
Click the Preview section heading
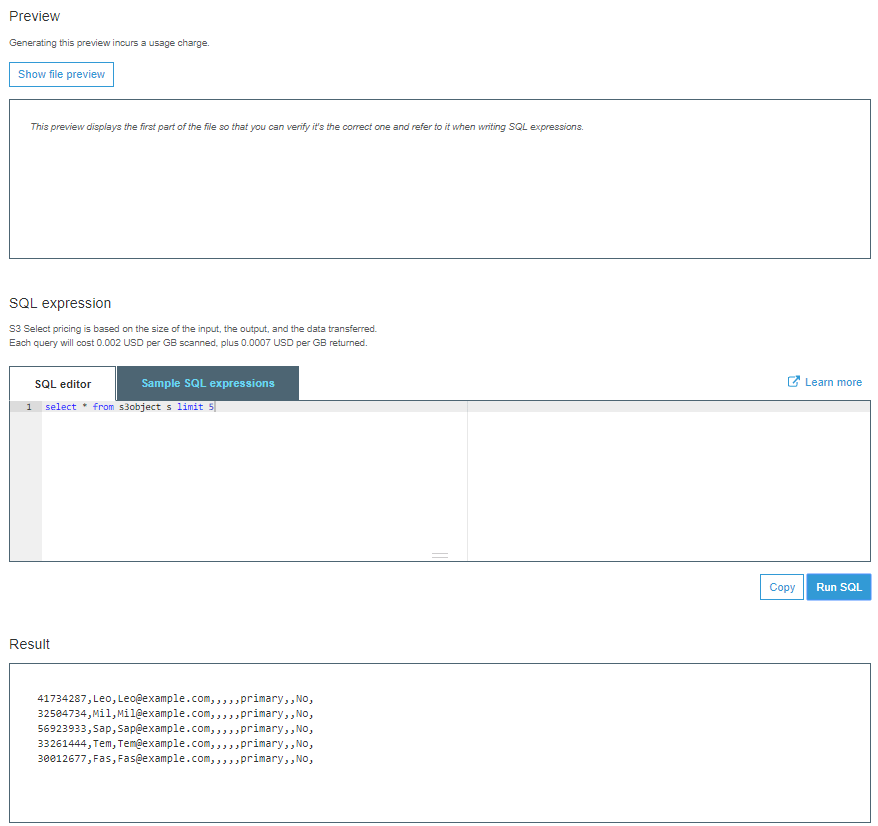point(33,16)
